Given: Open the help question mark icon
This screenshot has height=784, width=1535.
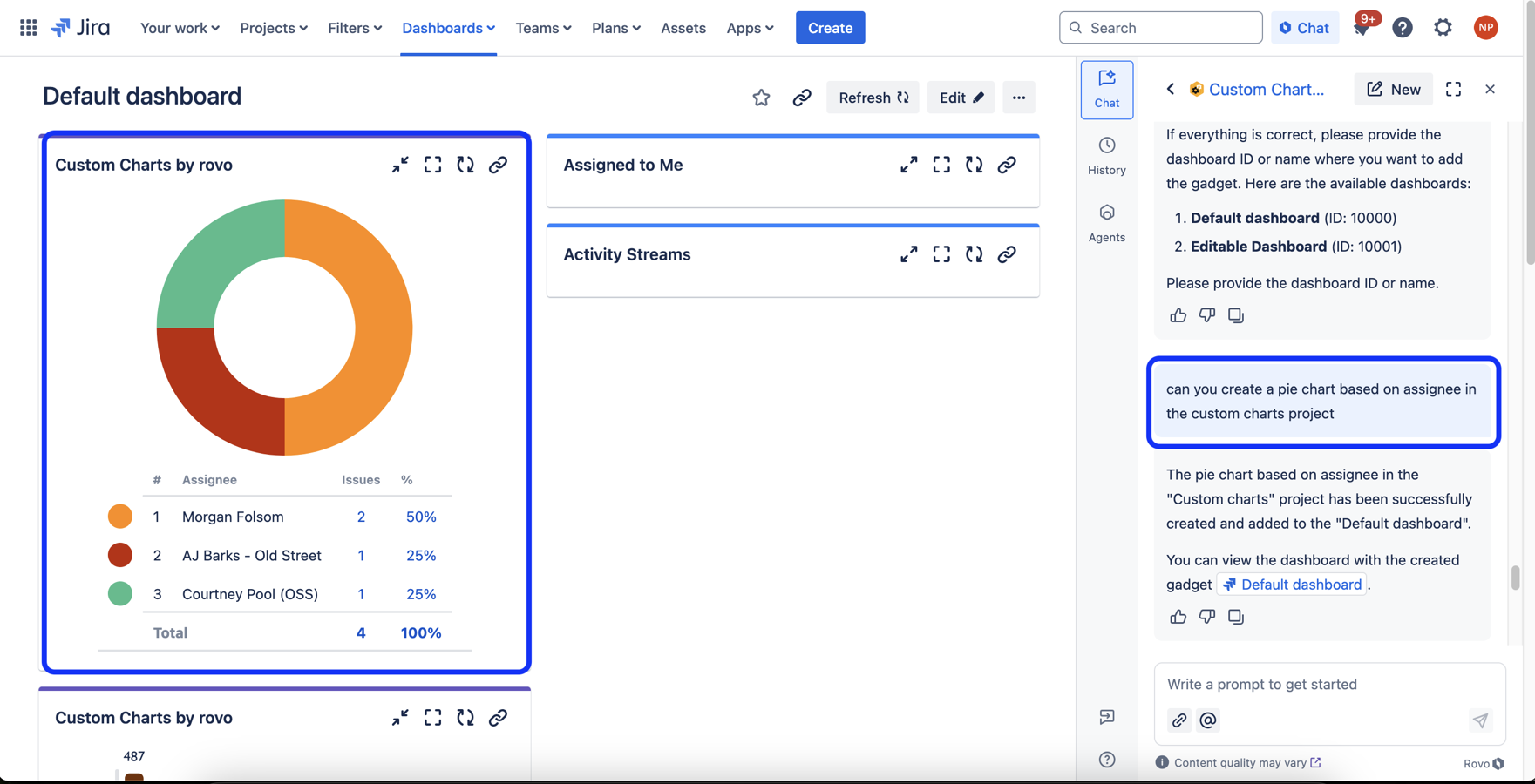Looking at the screenshot, I should pyautogui.click(x=1402, y=28).
